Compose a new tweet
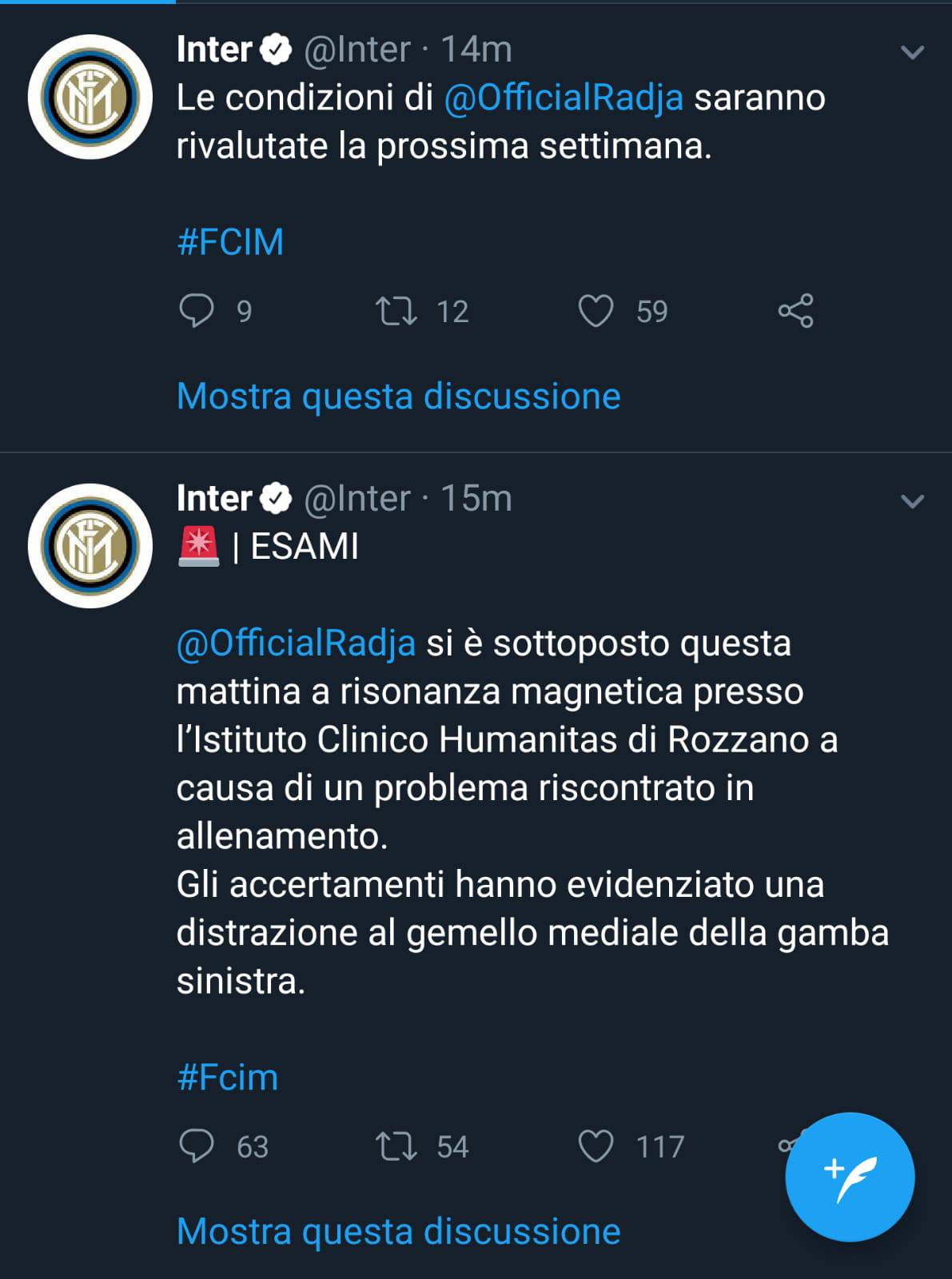952x1279 pixels. click(850, 1177)
